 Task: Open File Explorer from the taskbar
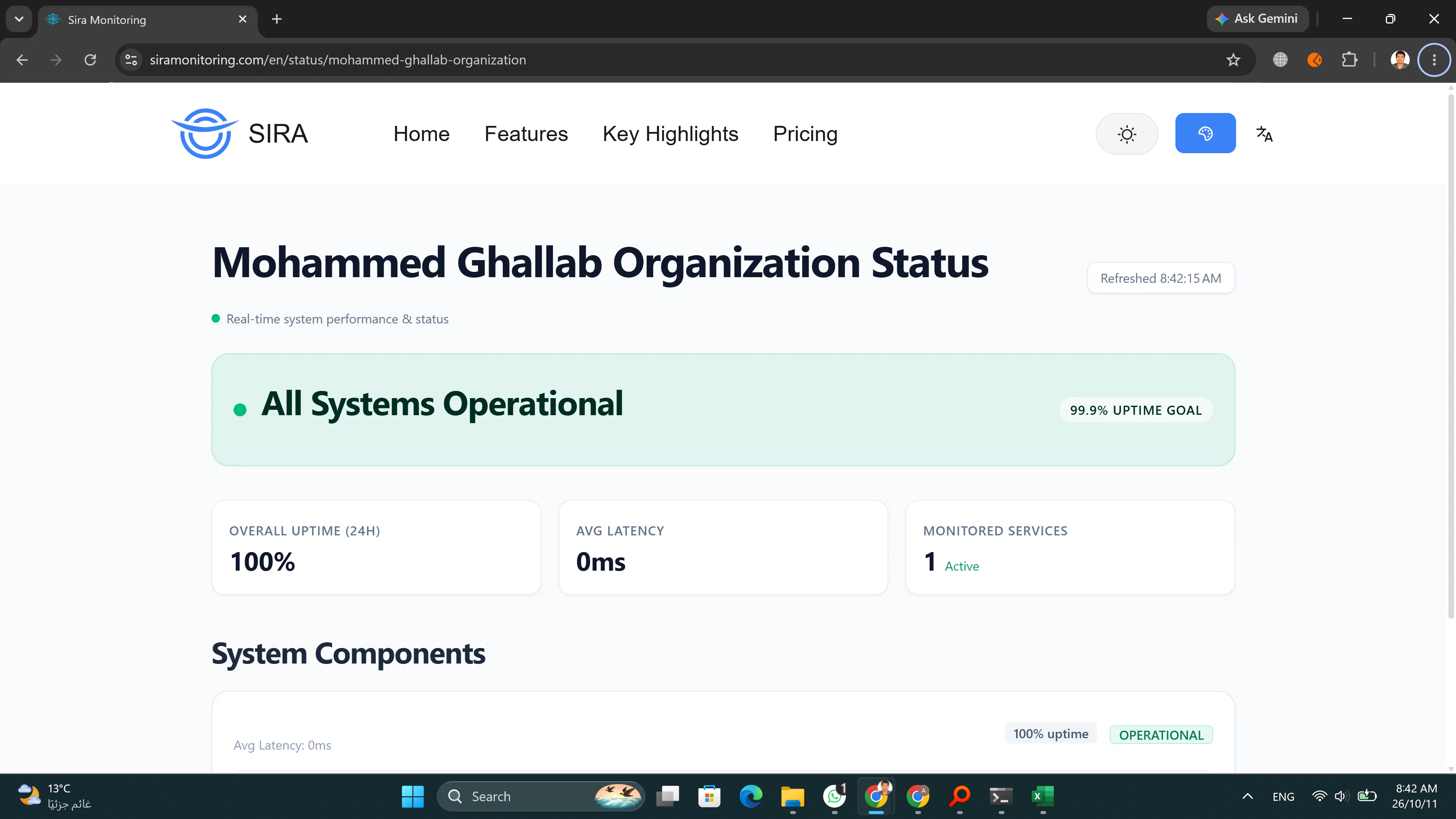point(792,796)
